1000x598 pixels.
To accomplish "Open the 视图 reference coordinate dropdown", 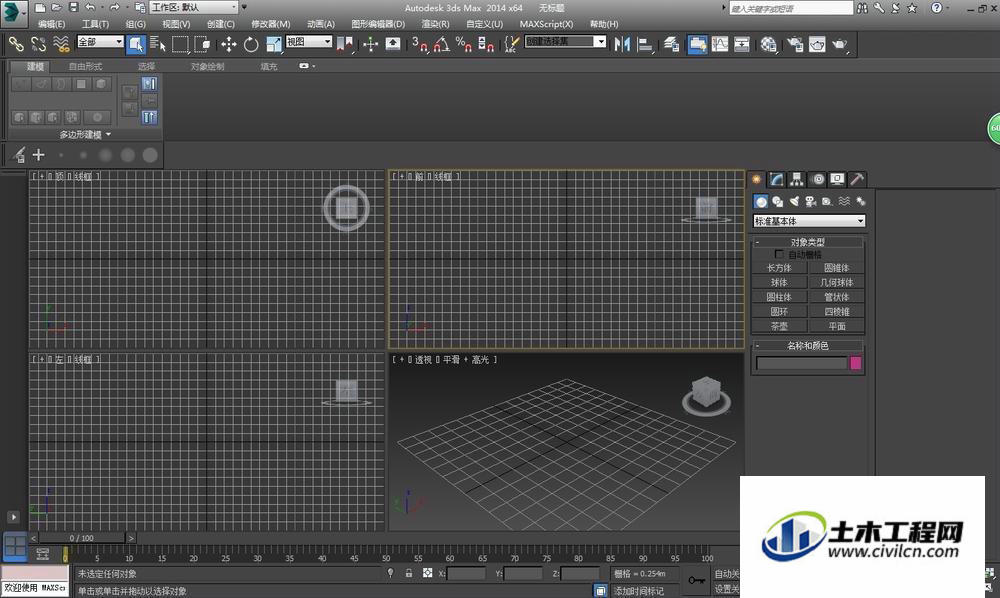I will (x=309, y=41).
